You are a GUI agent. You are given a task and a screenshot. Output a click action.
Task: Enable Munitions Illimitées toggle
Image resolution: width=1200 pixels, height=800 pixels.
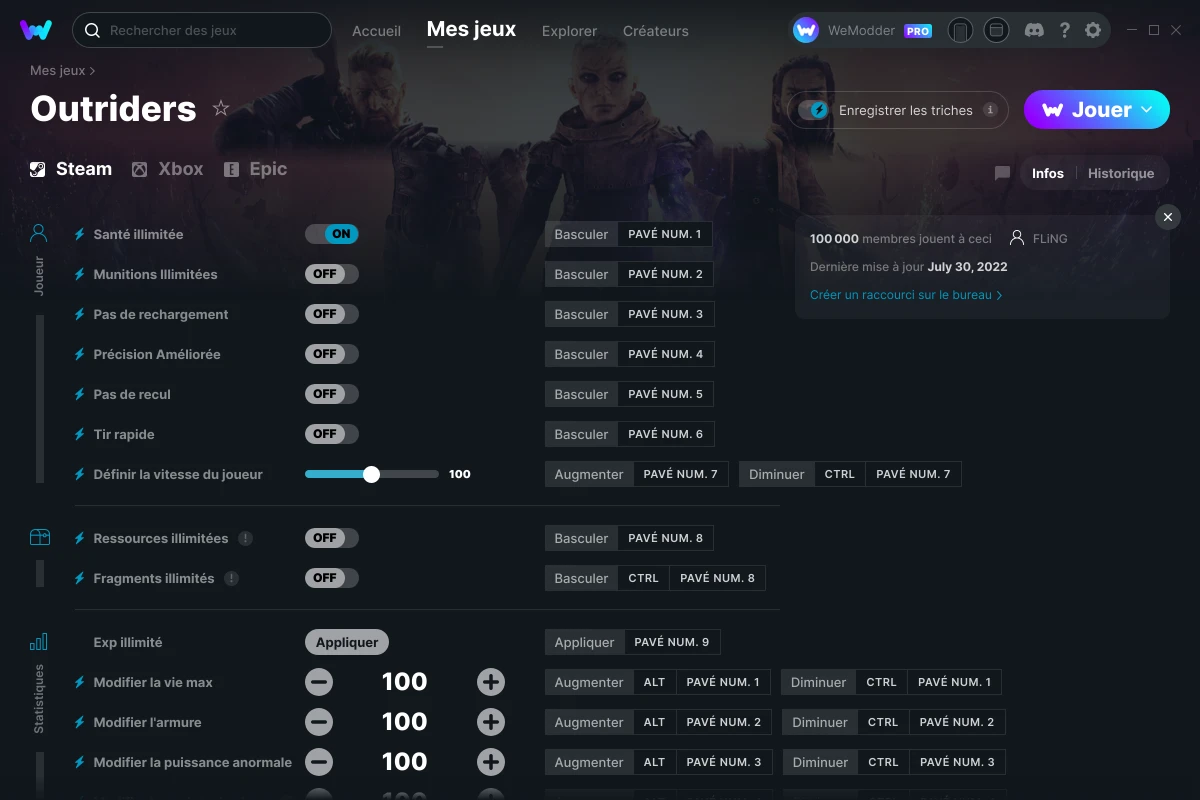point(332,274)
